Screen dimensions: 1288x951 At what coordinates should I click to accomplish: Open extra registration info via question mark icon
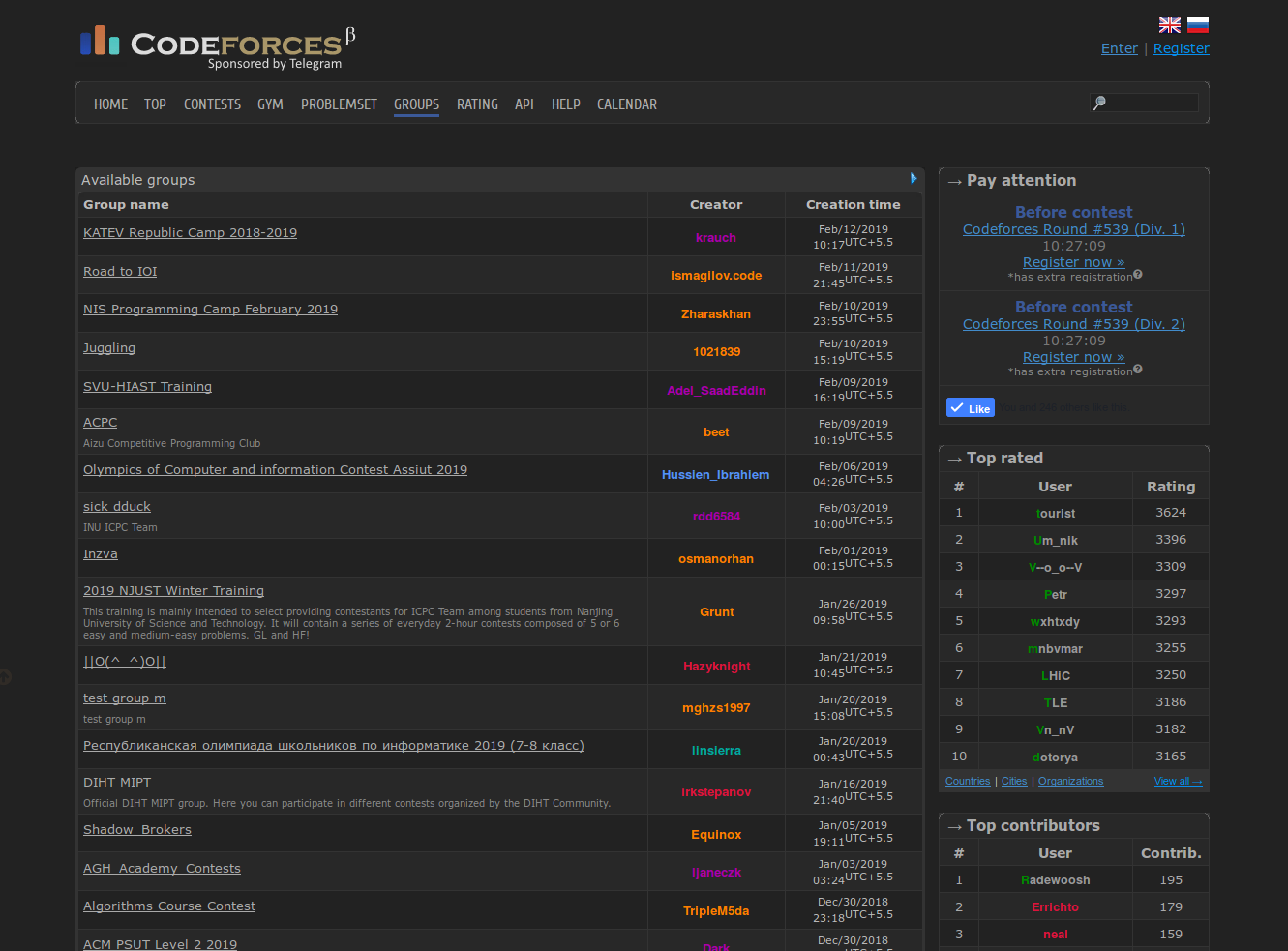[1138, 274]
